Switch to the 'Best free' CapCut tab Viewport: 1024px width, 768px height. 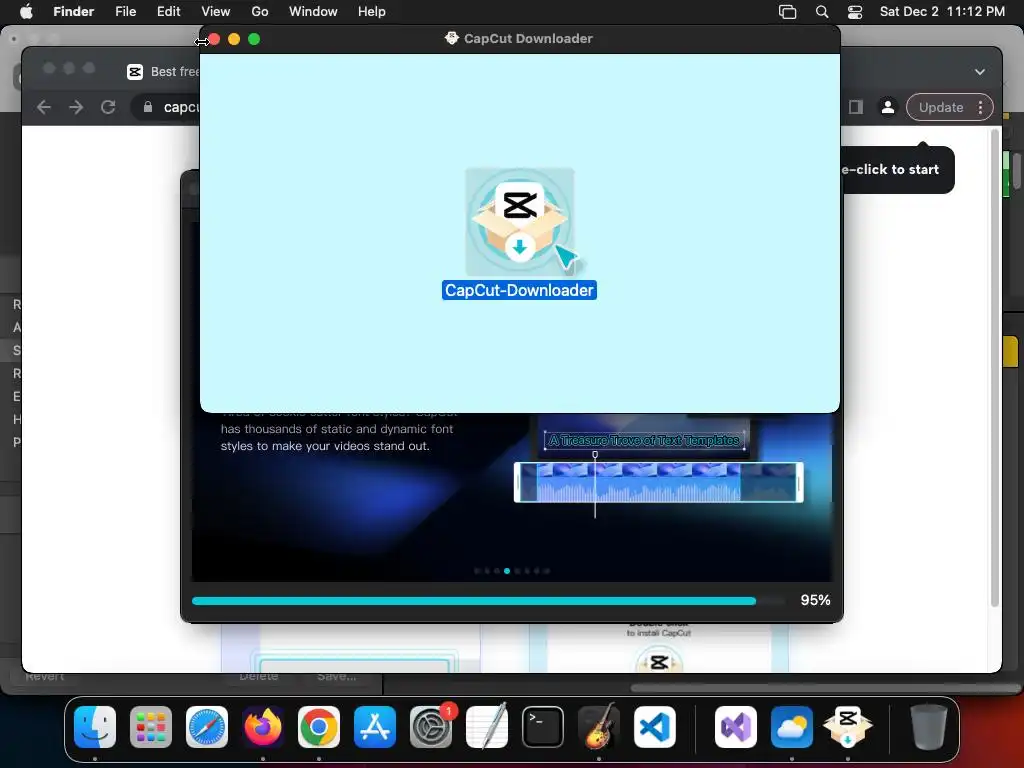tap(163, 72)
